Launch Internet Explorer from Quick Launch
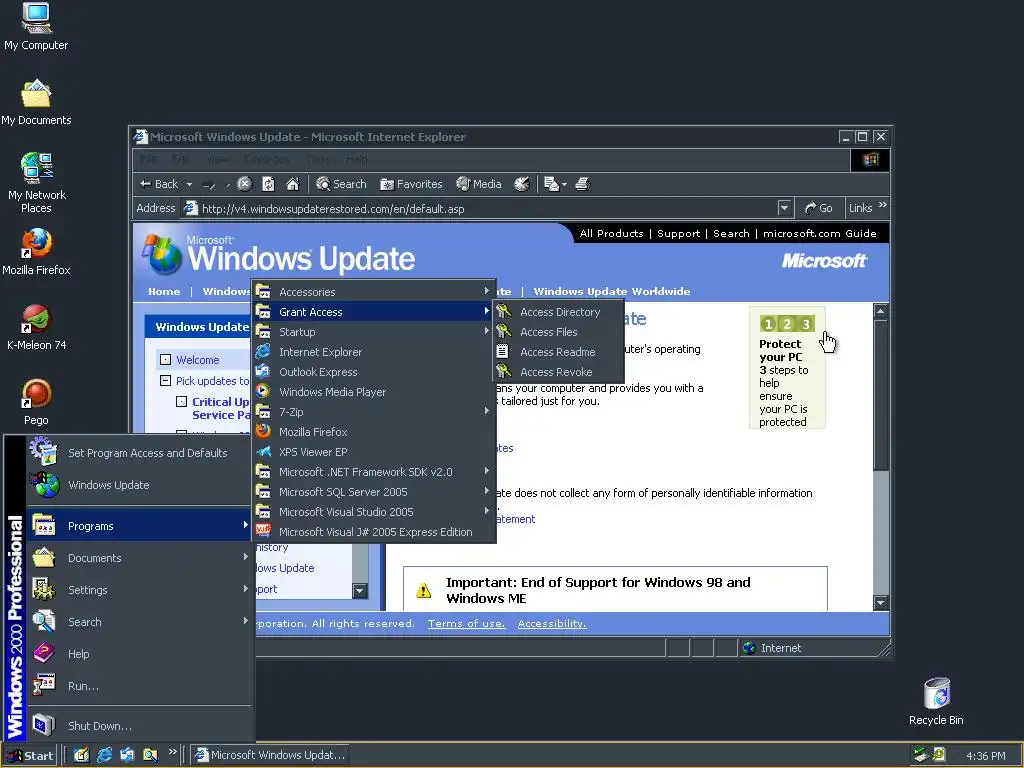 [x=104, y=755]
